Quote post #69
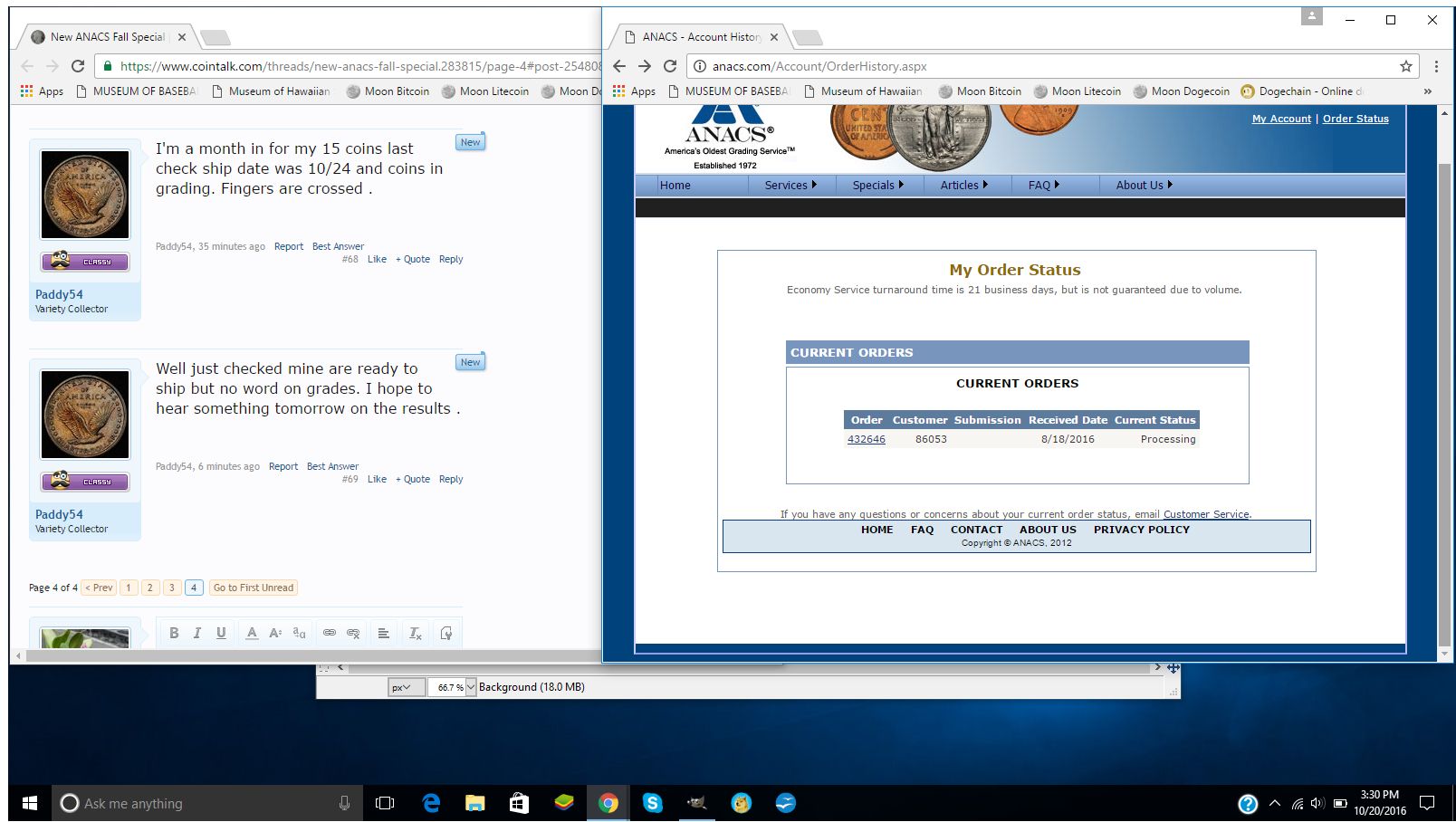Screen dimensions: 1456x822 click(x=413, y=479)
